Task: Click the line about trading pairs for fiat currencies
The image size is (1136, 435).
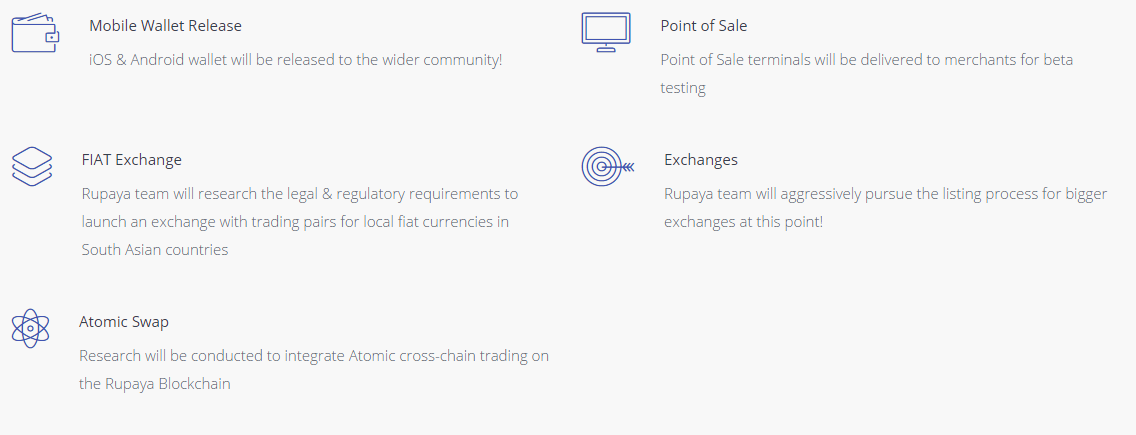Action: pos(295,221)
